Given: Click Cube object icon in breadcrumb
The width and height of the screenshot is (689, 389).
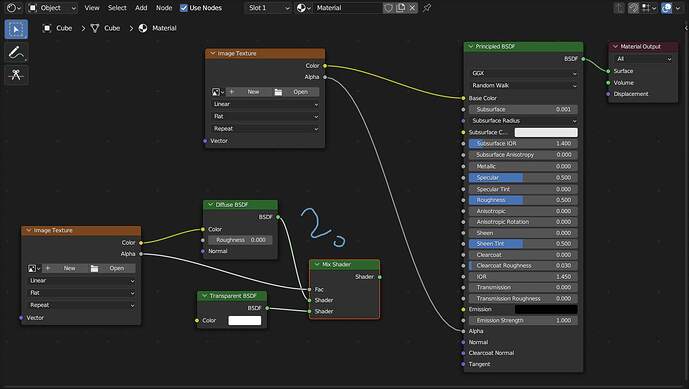Looking at the screenshot, I should click(x=47, y=28).
